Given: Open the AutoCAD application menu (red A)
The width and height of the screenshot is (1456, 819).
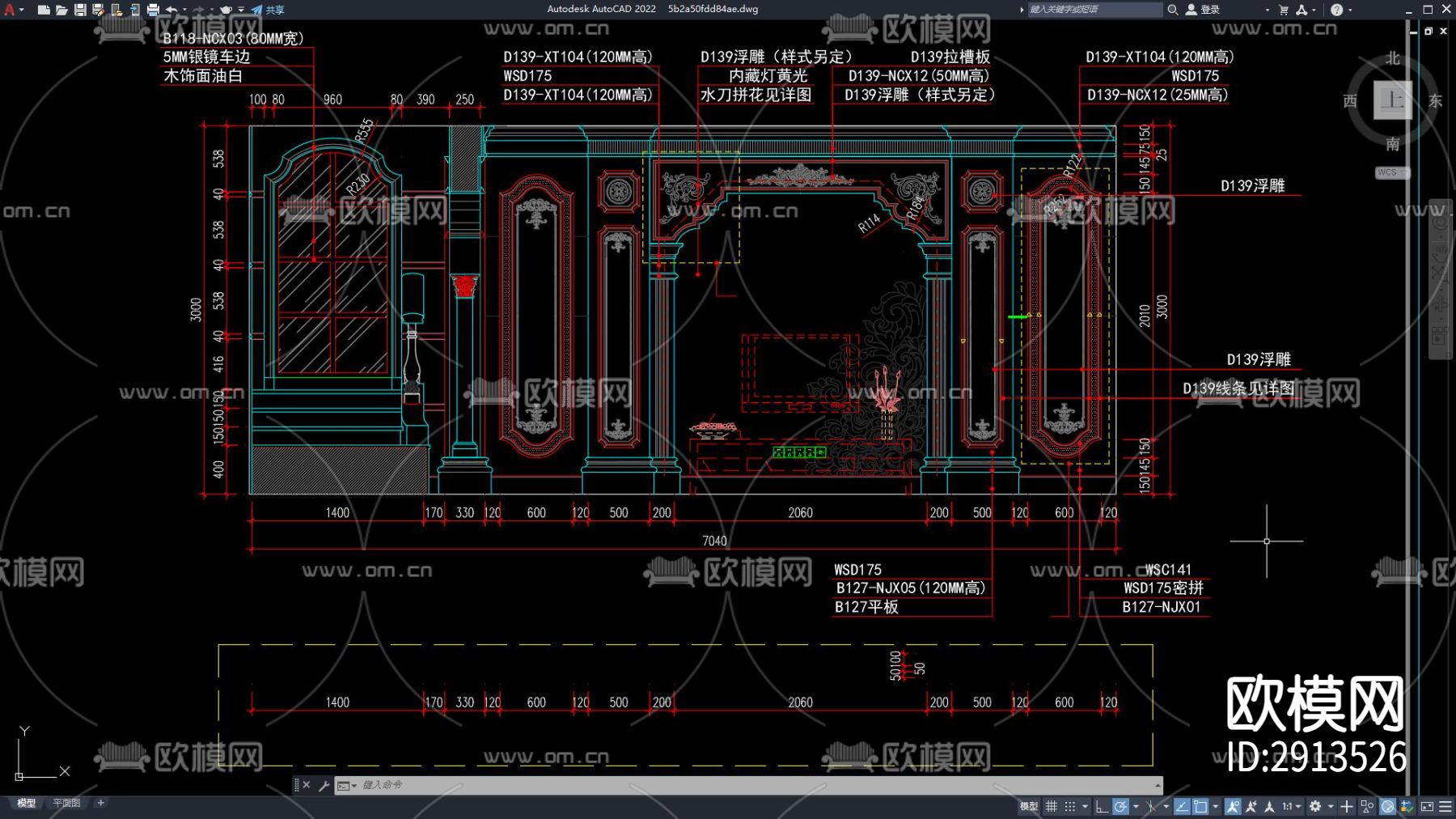Looking at the screenshot, I should point(10,10).
